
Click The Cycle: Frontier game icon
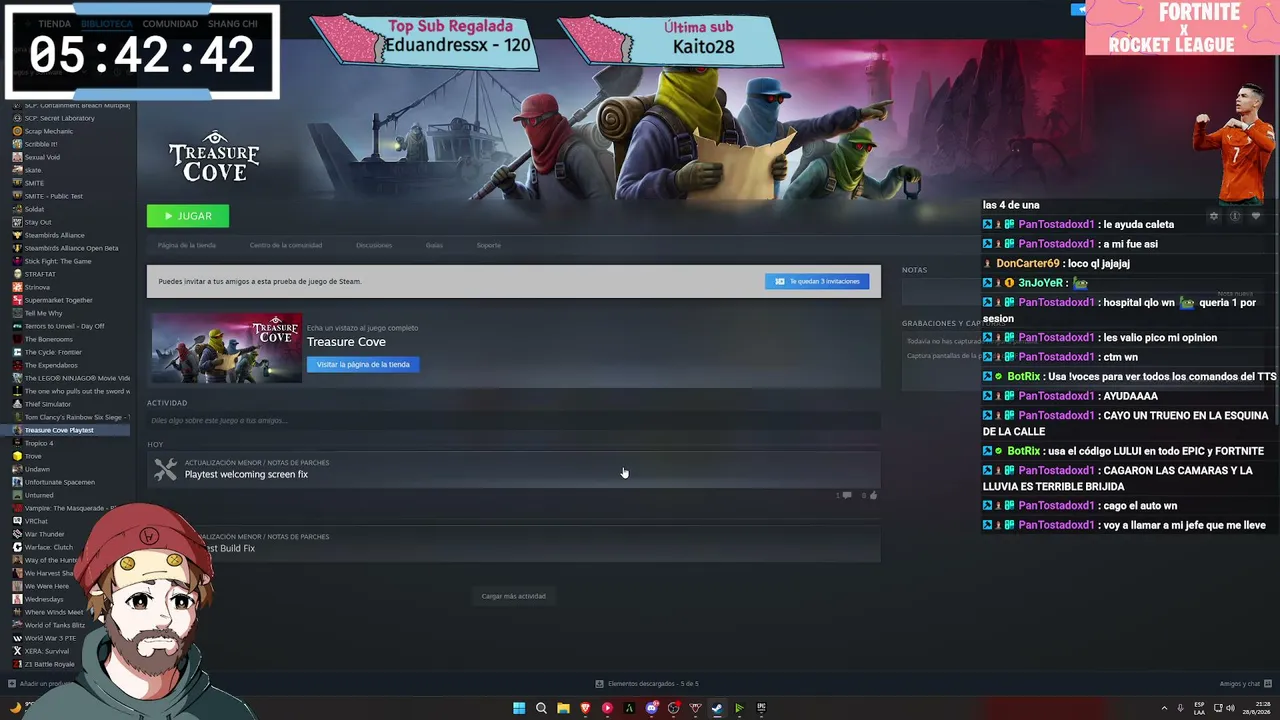coord(17,352)
